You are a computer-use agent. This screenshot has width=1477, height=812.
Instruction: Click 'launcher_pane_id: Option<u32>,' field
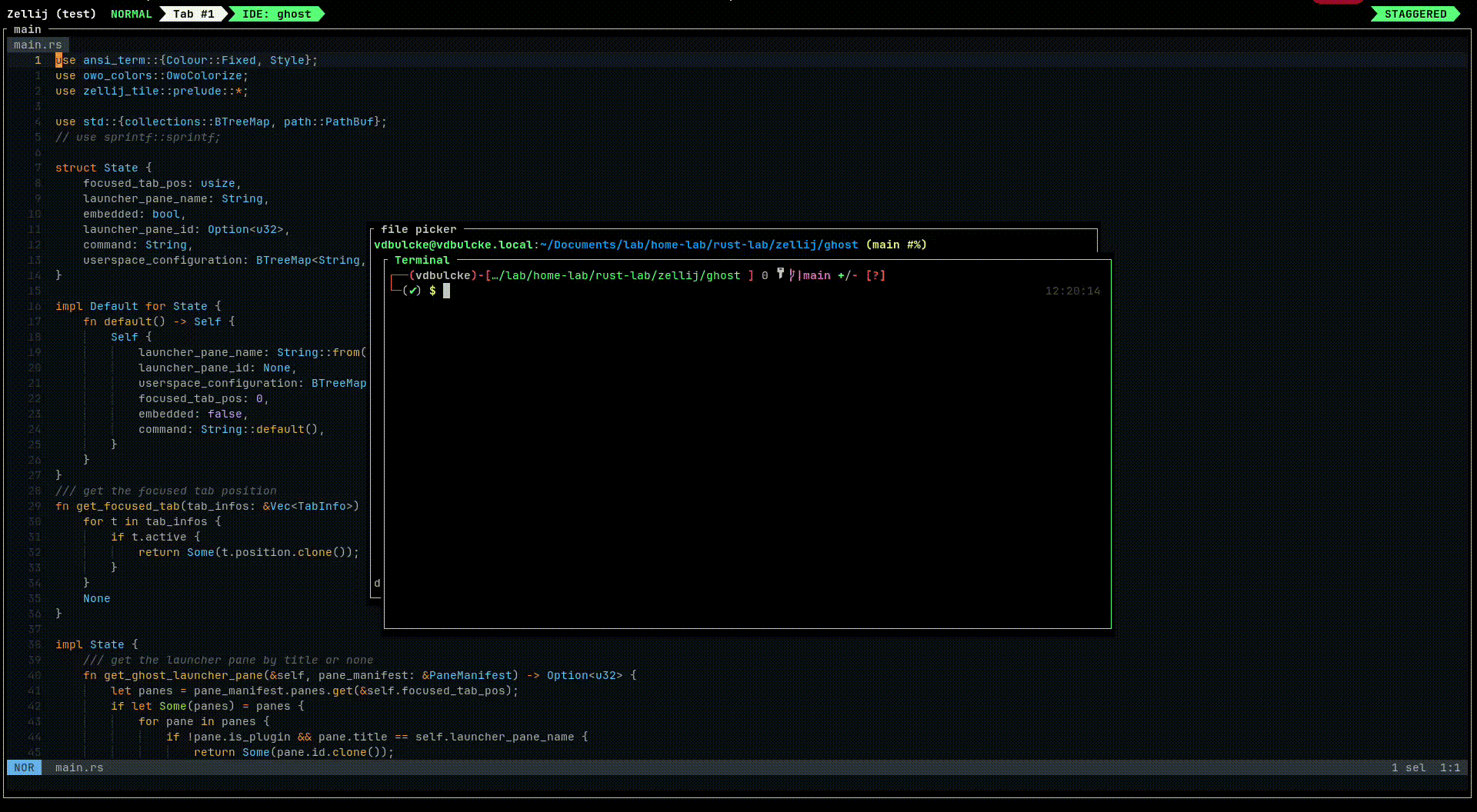click(x=186, y=229)
